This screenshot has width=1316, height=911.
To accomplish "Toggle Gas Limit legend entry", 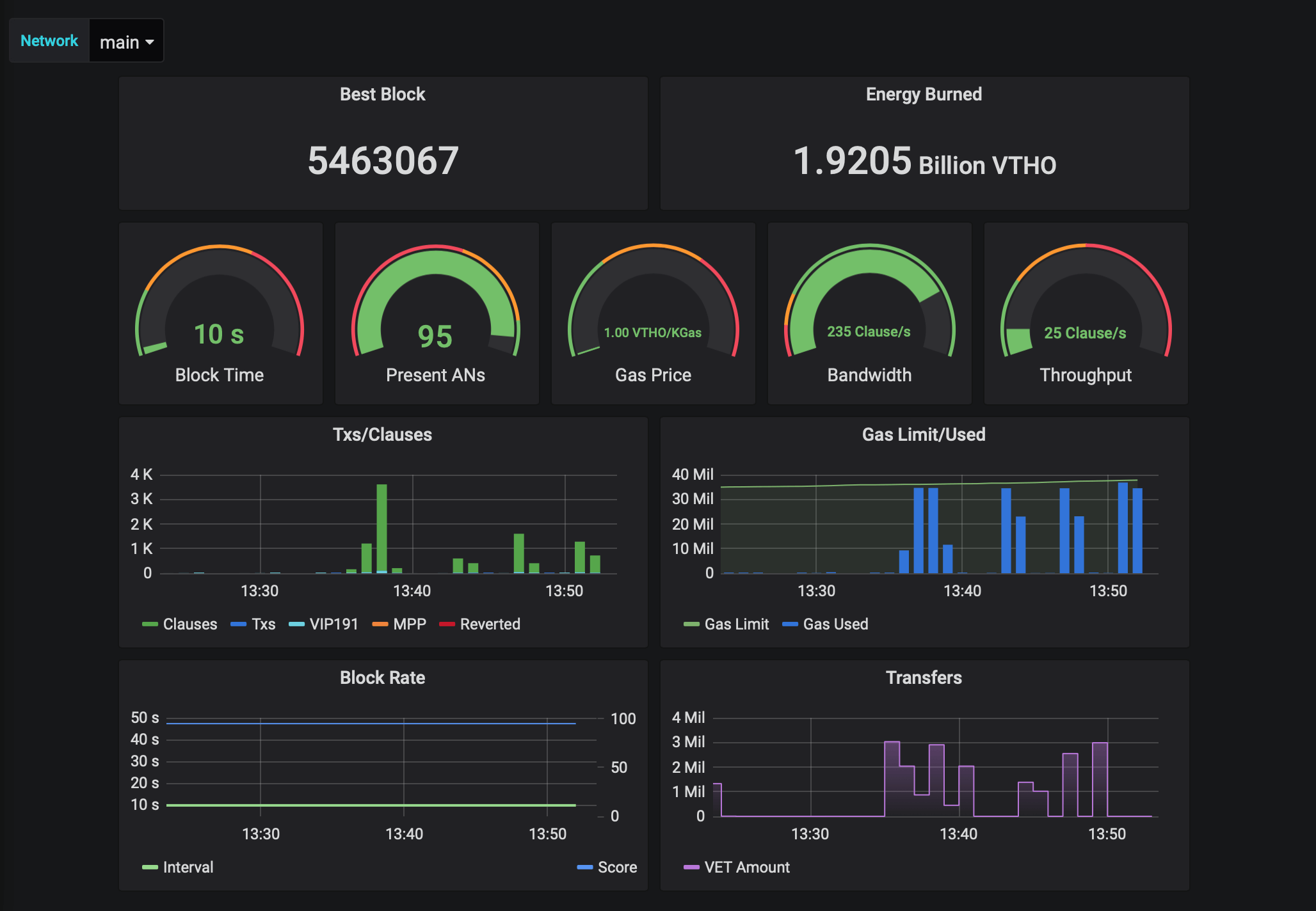I will 736,624.
